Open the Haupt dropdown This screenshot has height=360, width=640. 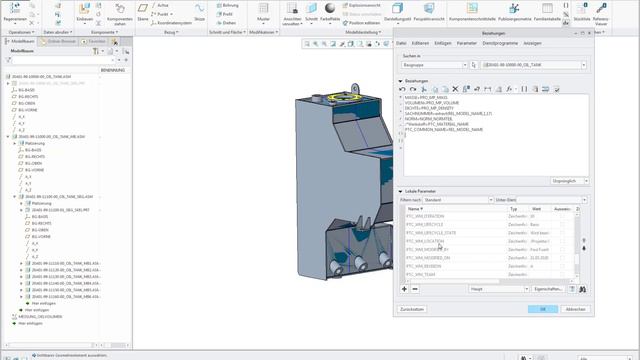[499, 289]
